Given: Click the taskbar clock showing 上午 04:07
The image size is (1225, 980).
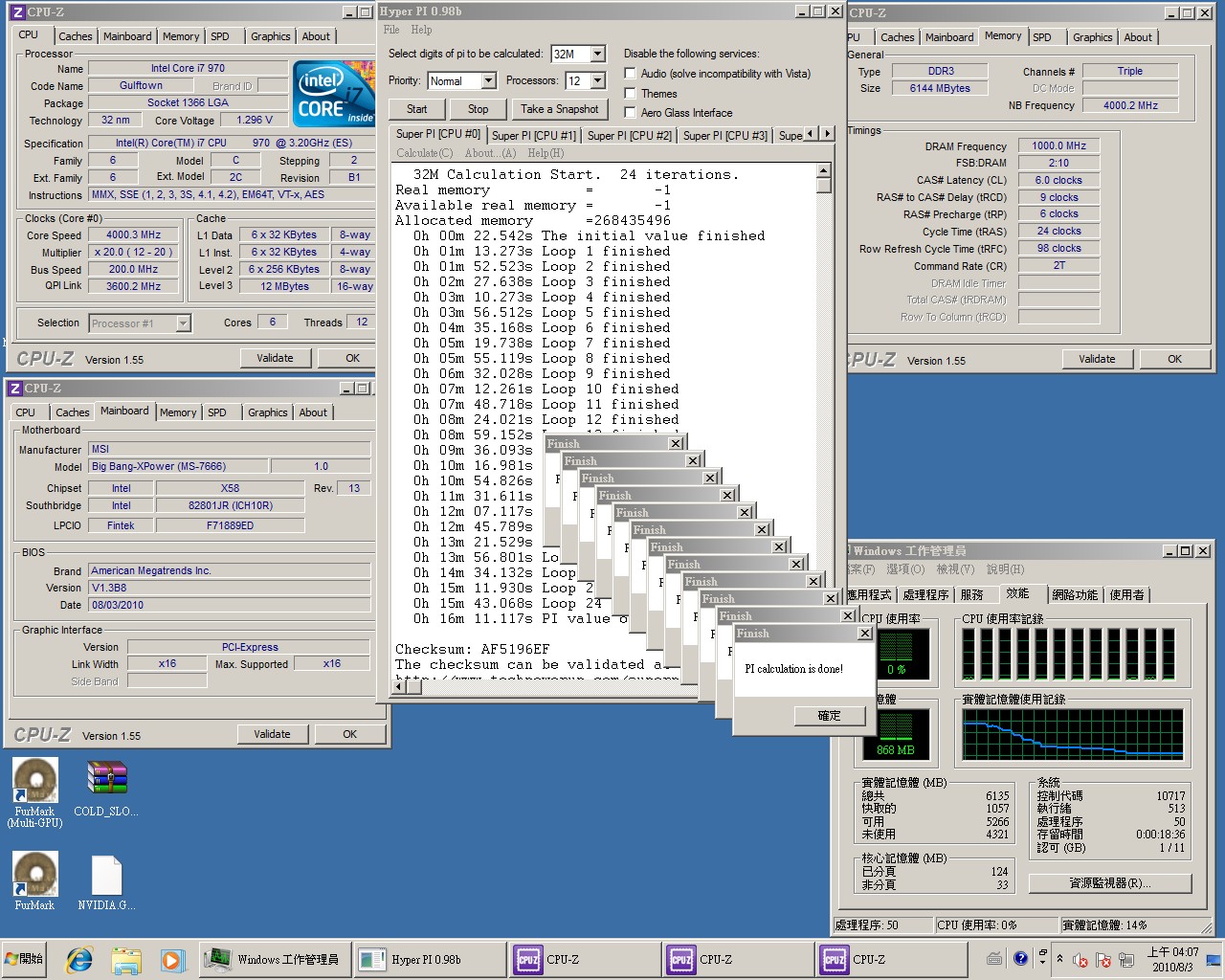Looking at the screenshot, I should (1172, 959).
